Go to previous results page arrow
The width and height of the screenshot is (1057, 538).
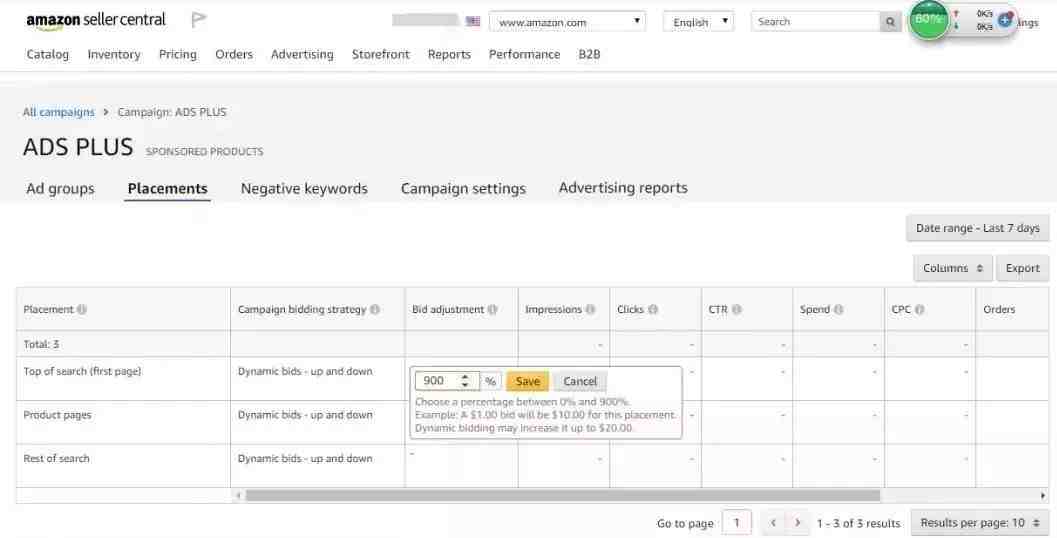(x=773, y=522)
